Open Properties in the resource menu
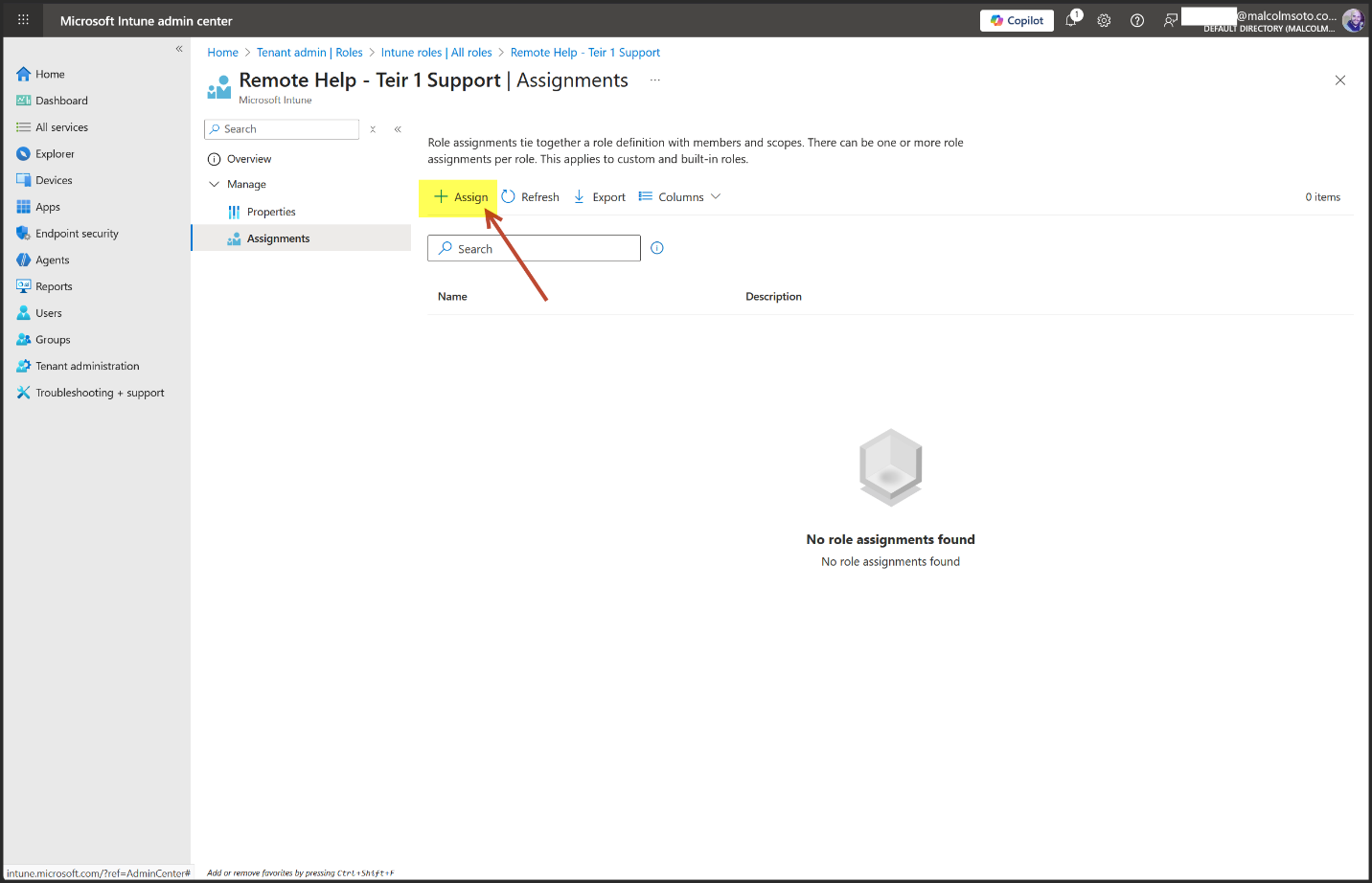 (271, 212)
